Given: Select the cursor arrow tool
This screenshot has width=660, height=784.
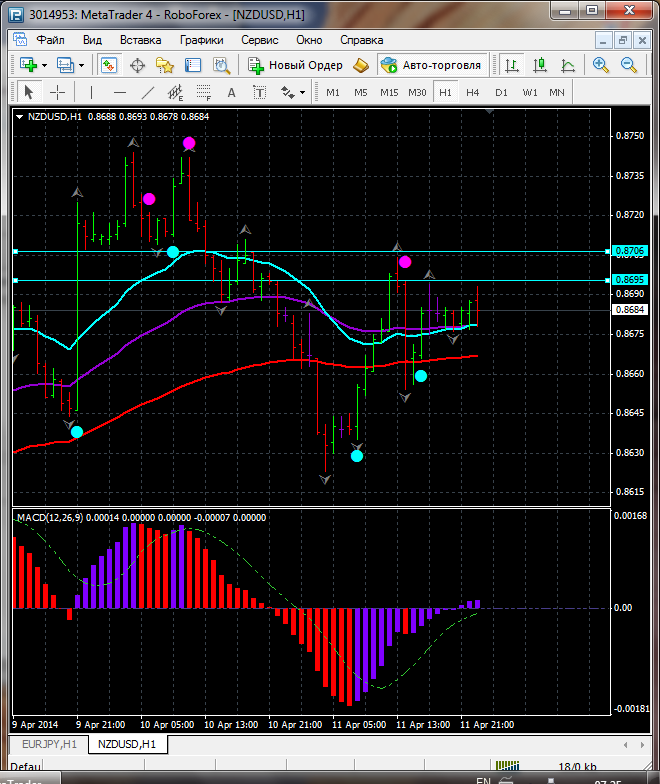Looking at the screenshot, I should [x=28, y=92].
